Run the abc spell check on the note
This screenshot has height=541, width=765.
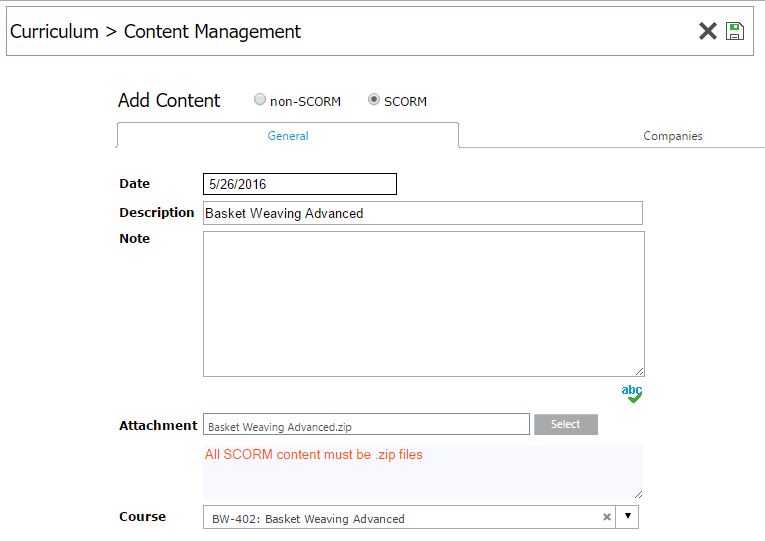632,393
